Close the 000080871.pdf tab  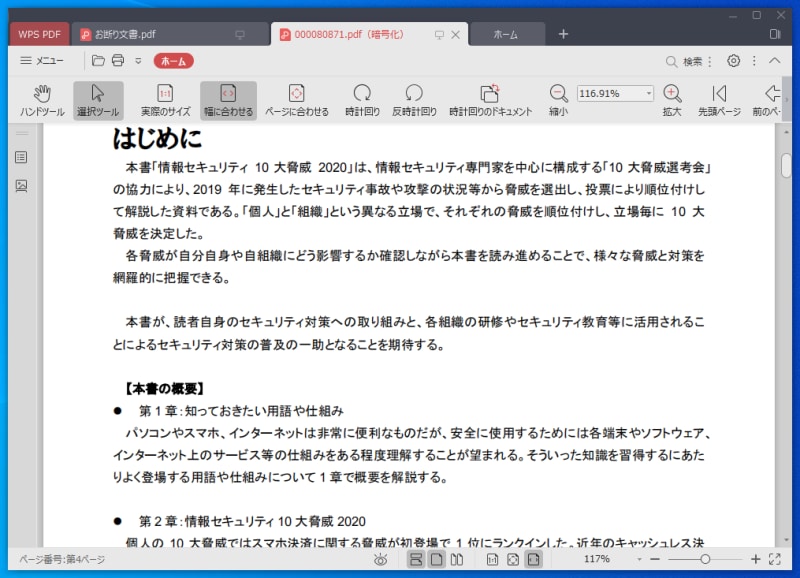click(x=456, y=34)
